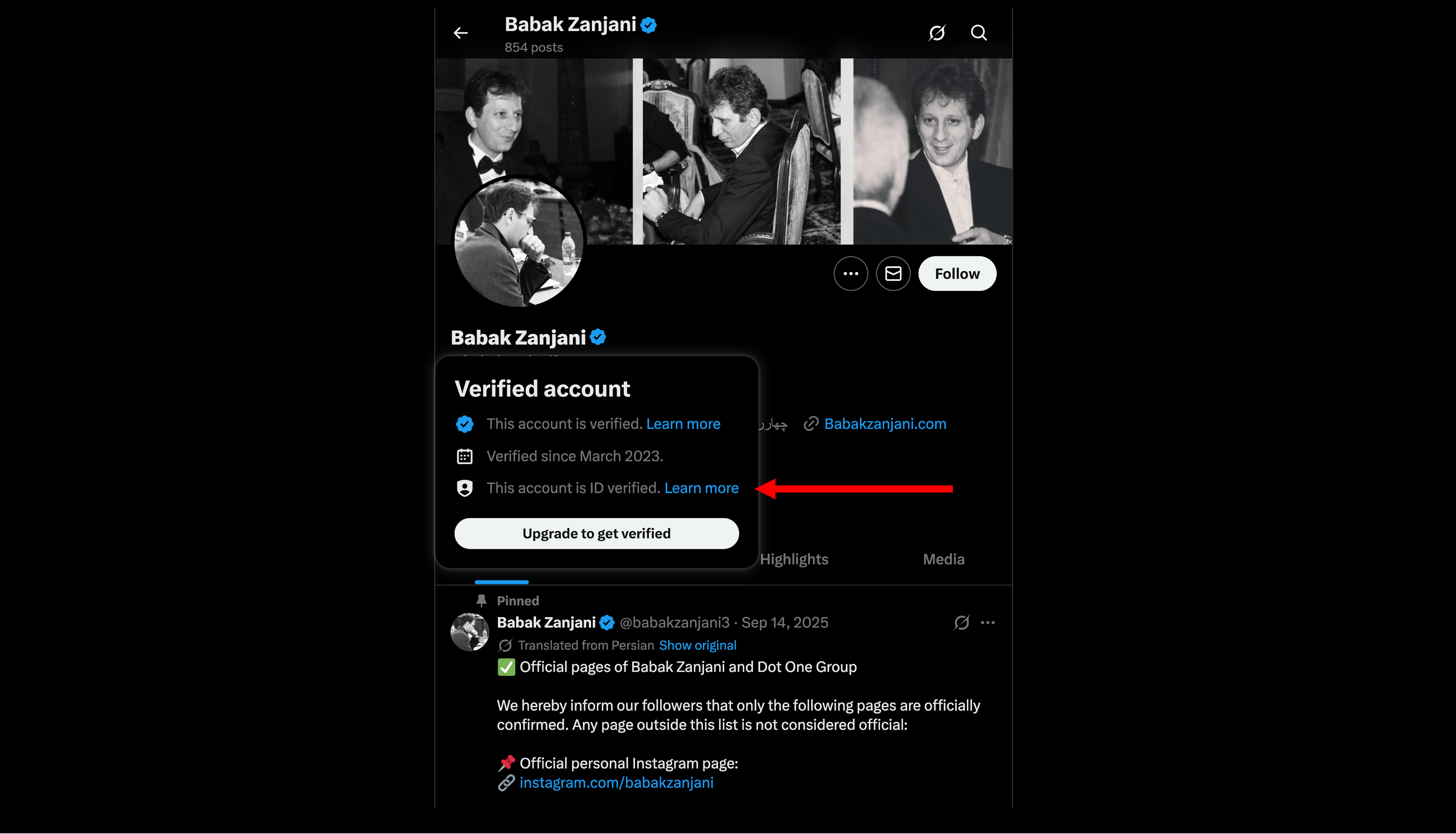Click the back arrow icon
The width and height of the screenshot is (1456, 834).
pyautogui.click(x=460, y=33)
